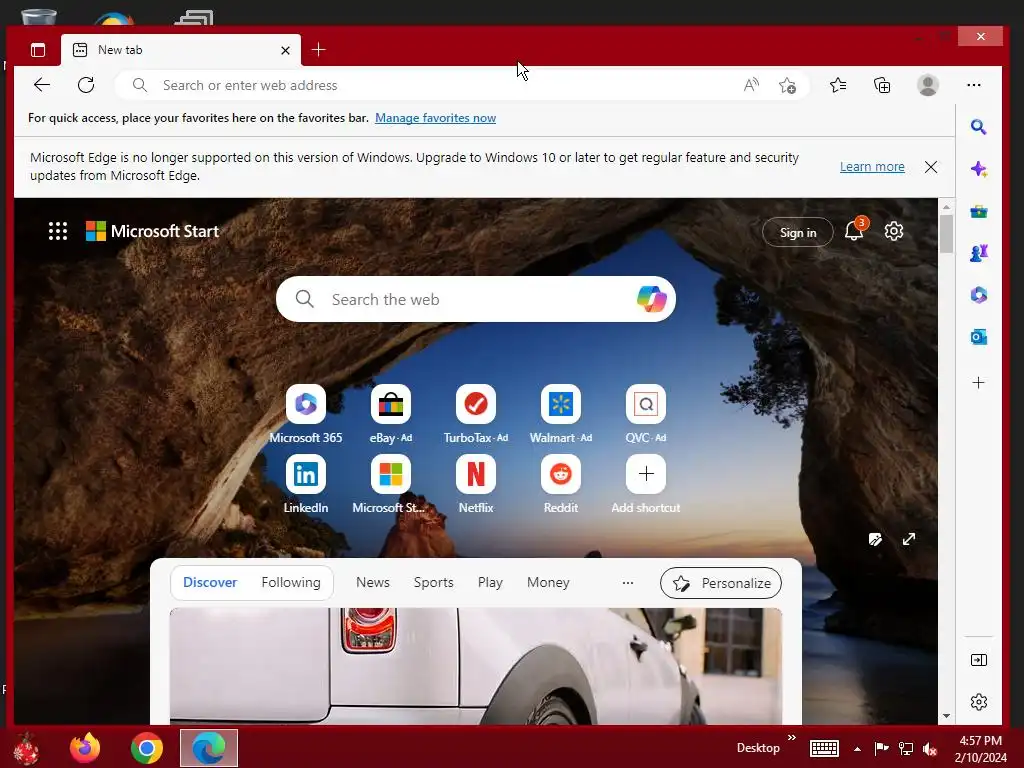Open the Play feed tab
The width and height of the screenshot is (1024, 768).
490,583
